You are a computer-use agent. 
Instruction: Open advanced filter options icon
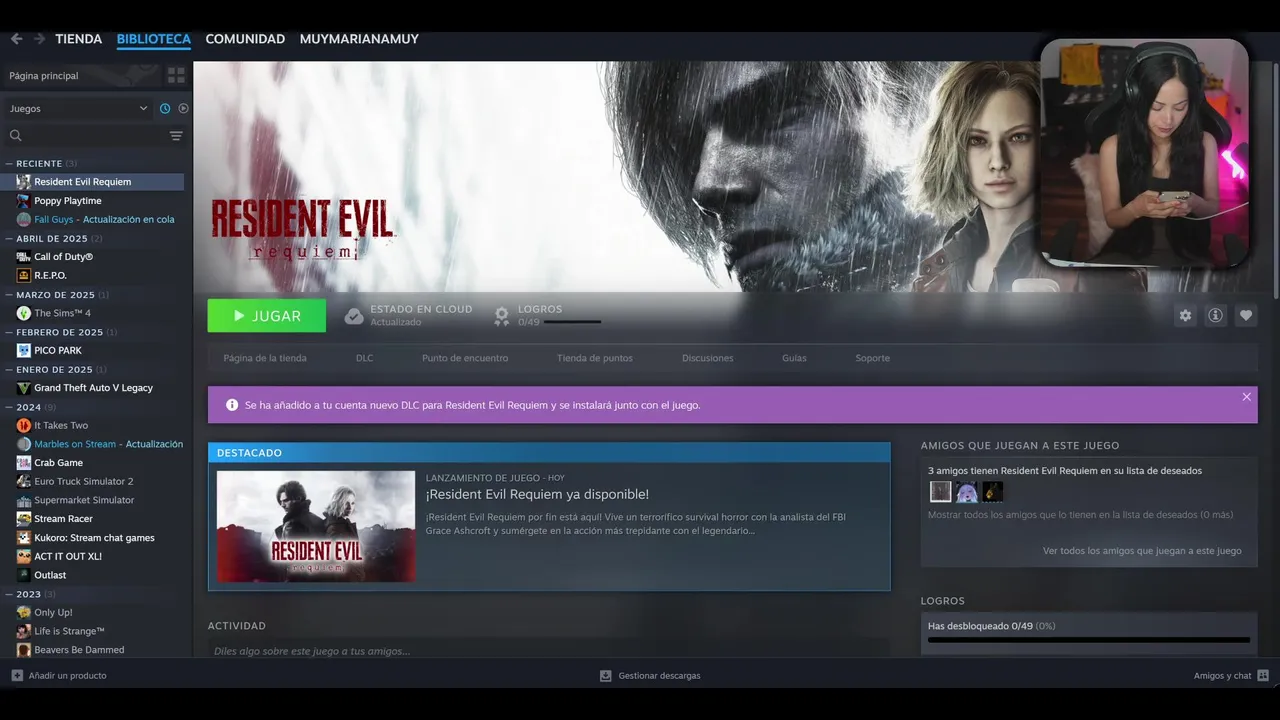tap(176, 135)
